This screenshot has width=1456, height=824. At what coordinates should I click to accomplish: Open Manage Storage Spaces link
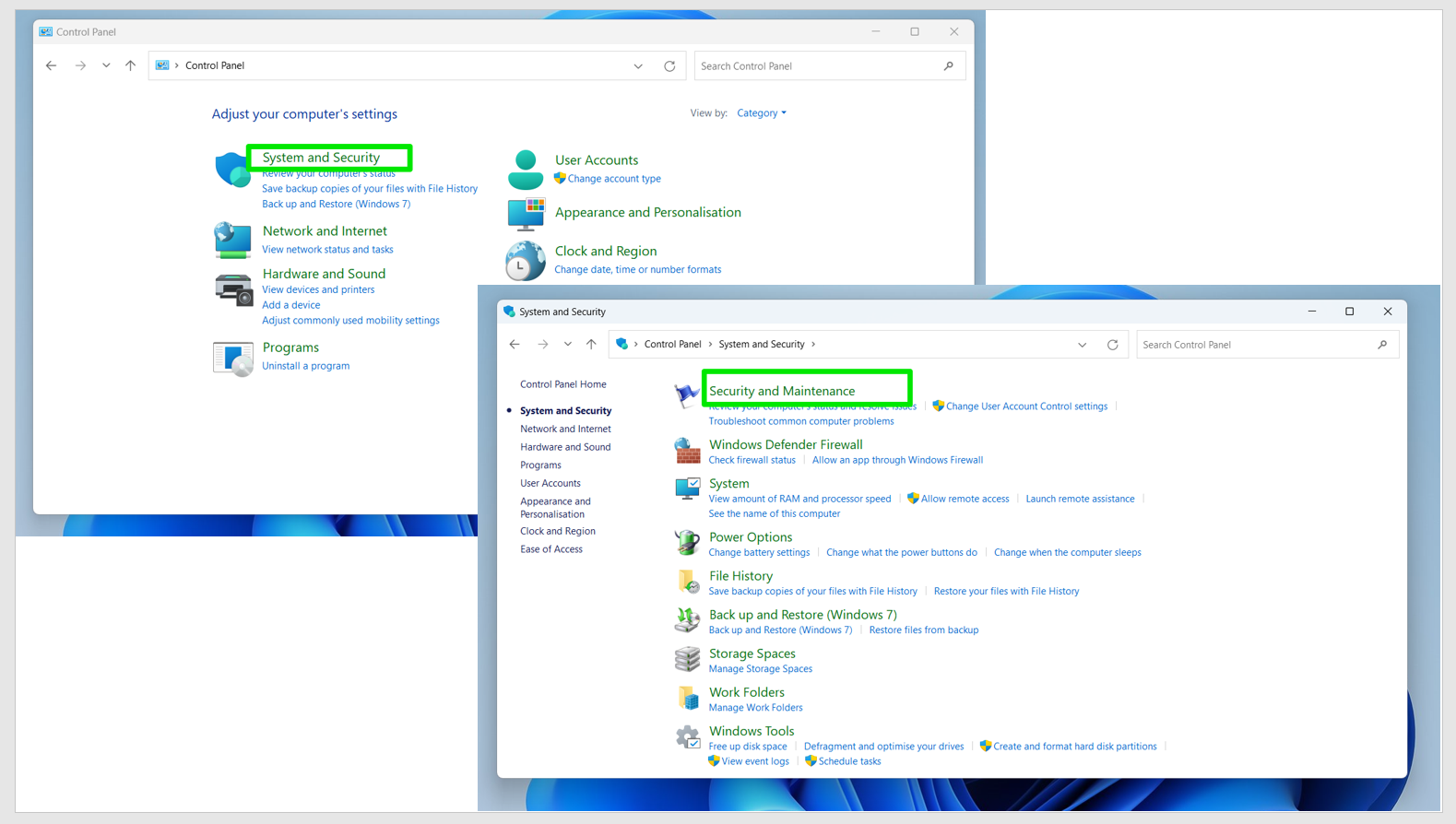point(761,669)
